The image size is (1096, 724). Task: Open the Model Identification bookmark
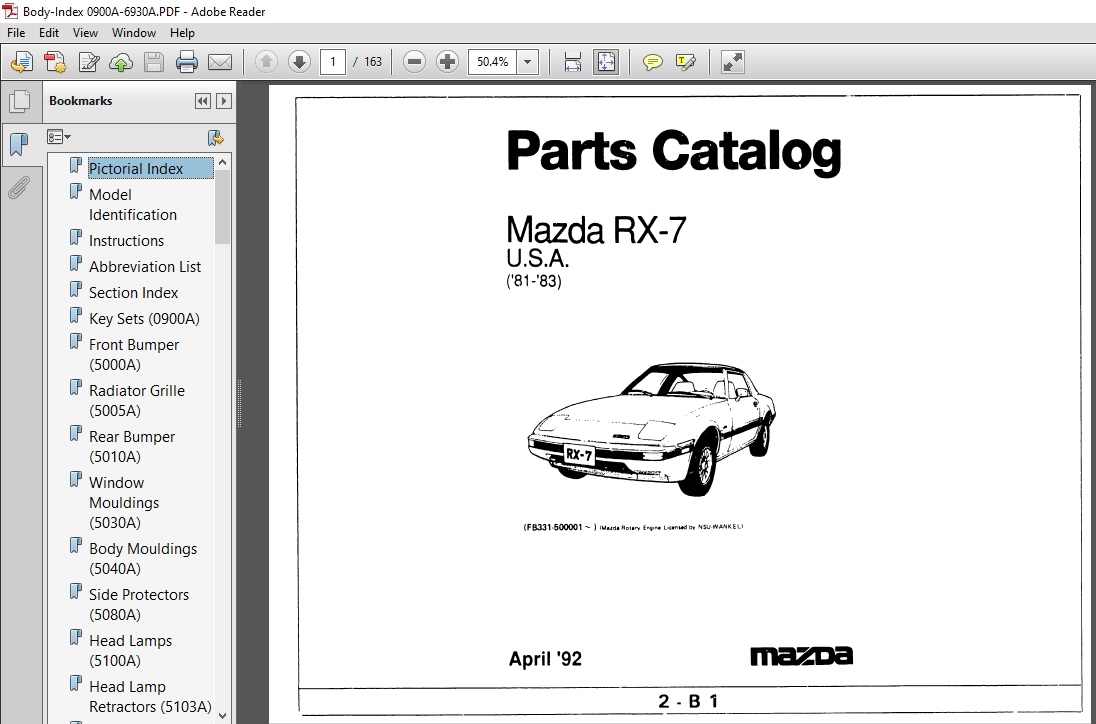click(x=133, y=205)
